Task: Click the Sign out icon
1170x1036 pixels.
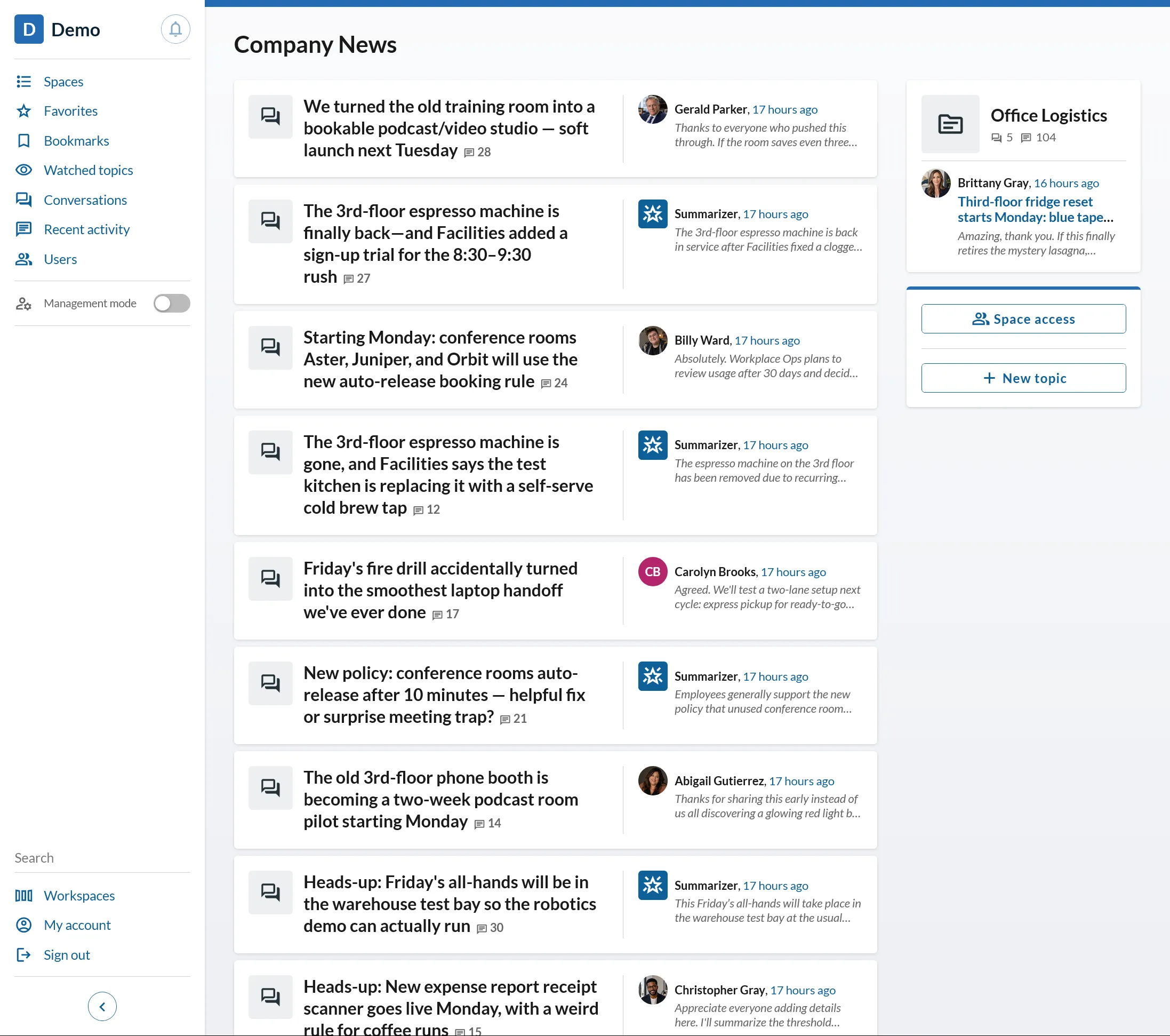Action: pyautogui.click(x=23, y=955)
